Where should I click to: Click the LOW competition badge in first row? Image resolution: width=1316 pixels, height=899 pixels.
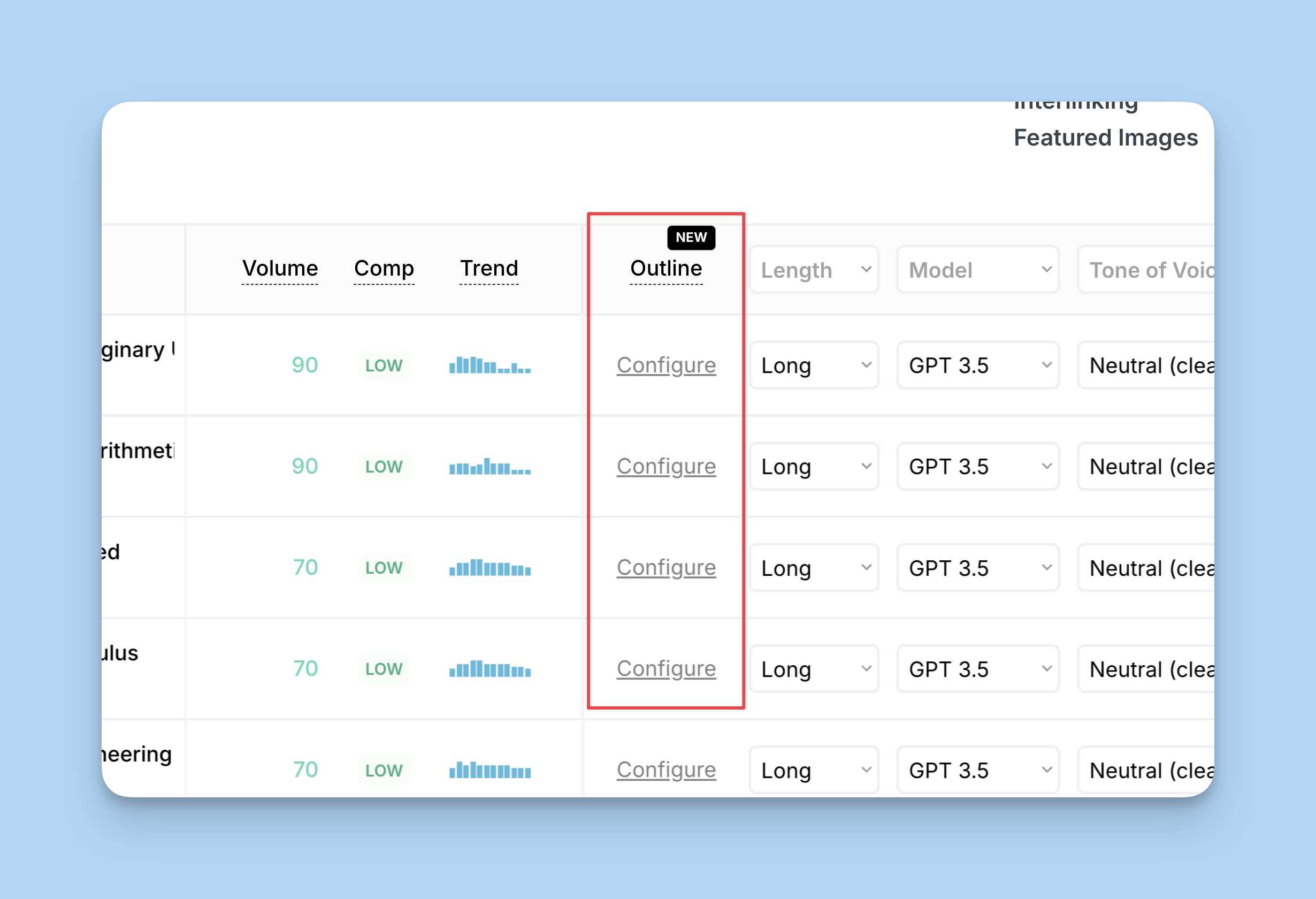tap(384, 365)
